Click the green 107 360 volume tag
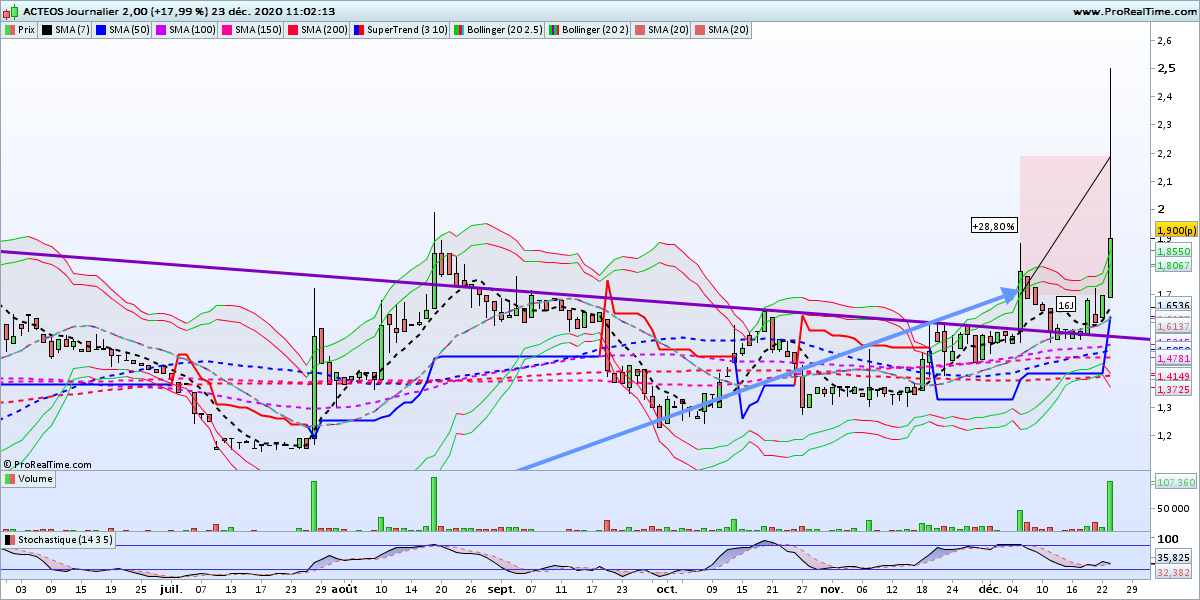The image size is (1200, 600). click(x=1175, y=482)
